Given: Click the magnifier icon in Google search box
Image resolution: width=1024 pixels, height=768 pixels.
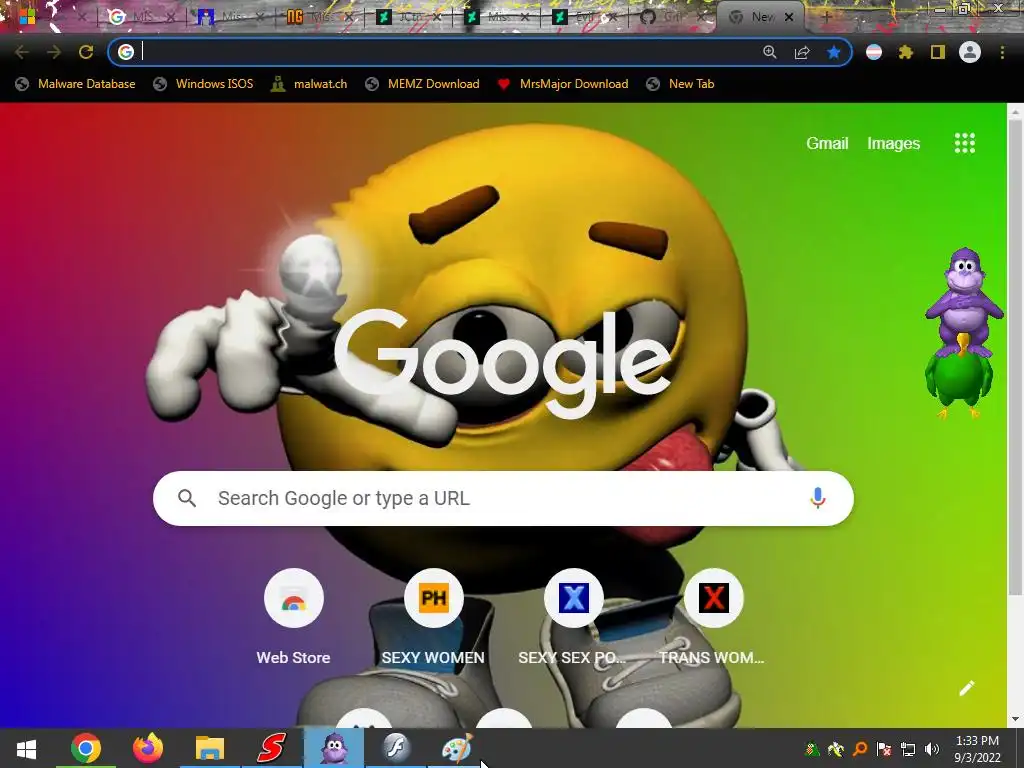Looking at the screenshot, I should (187, 498).
